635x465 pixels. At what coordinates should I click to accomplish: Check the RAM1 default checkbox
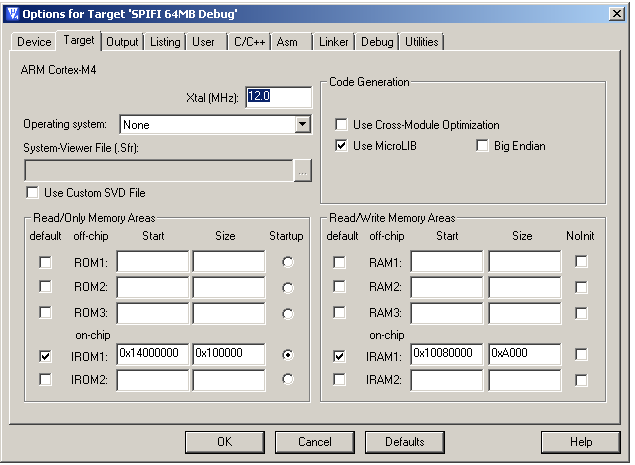pos(339,262)
